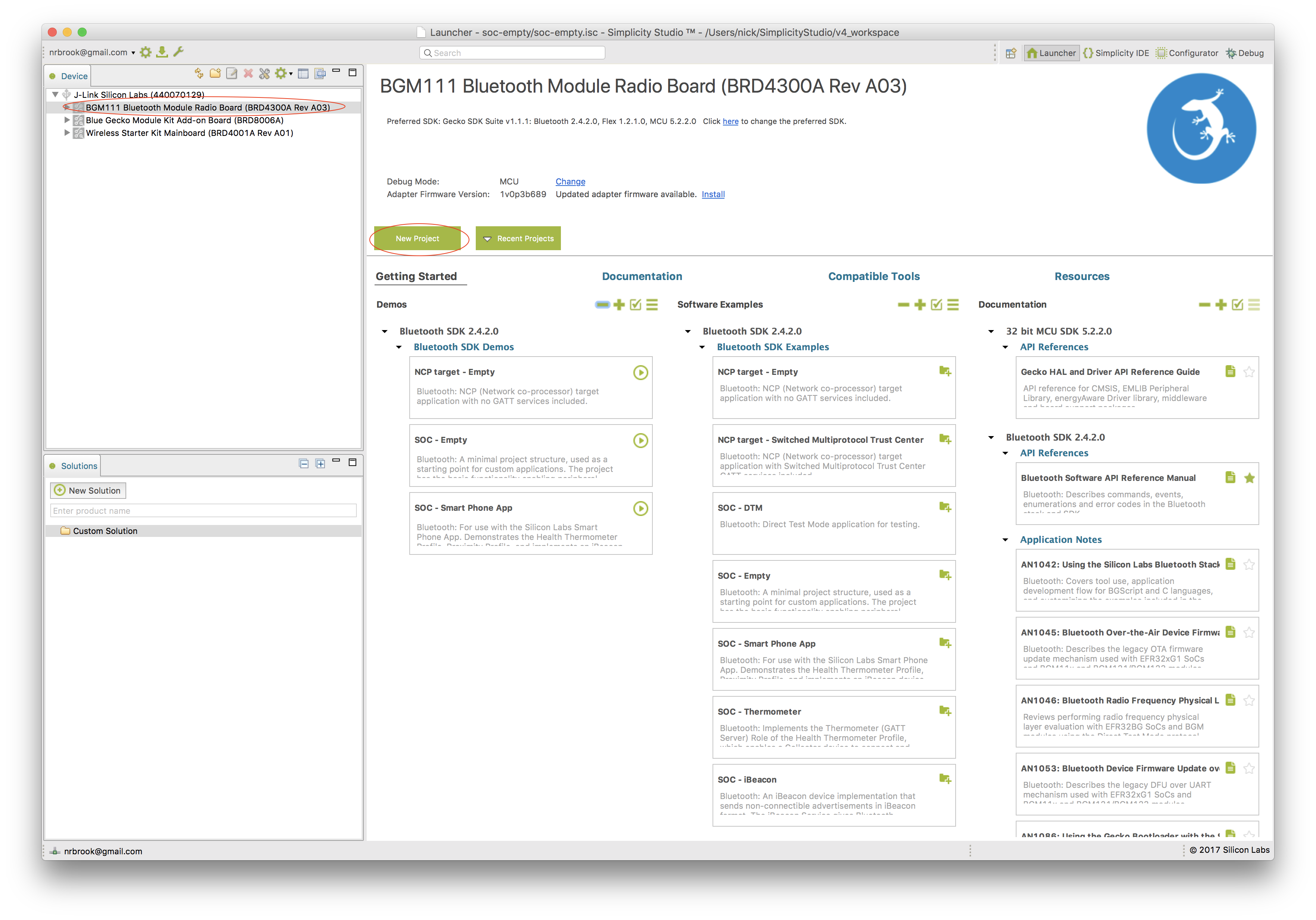Open the wrench Tools icon near email
1316x920 pixels.
[178, 52]
